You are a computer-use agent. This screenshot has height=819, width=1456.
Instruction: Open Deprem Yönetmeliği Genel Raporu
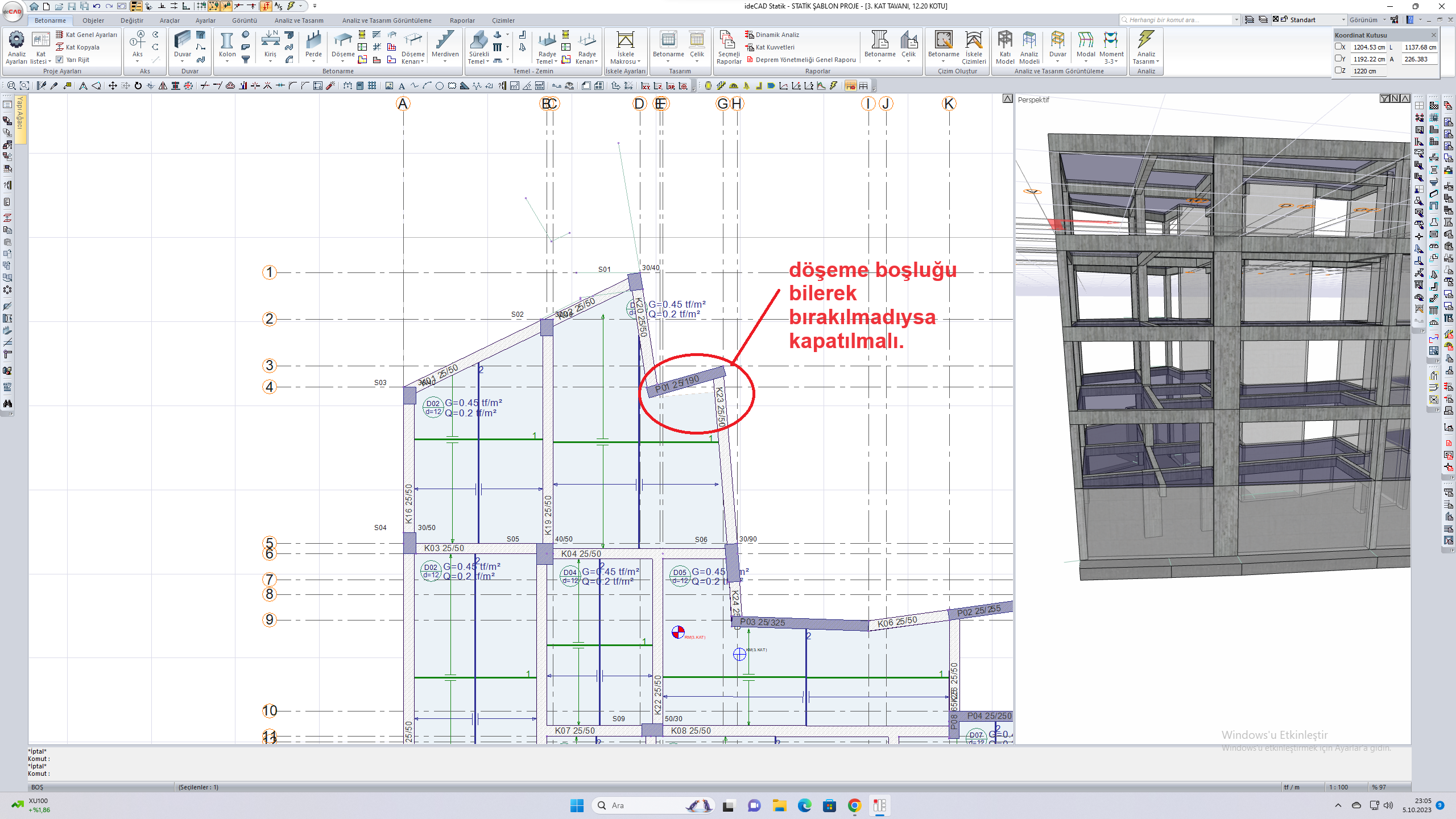click(x=801, y=60)
